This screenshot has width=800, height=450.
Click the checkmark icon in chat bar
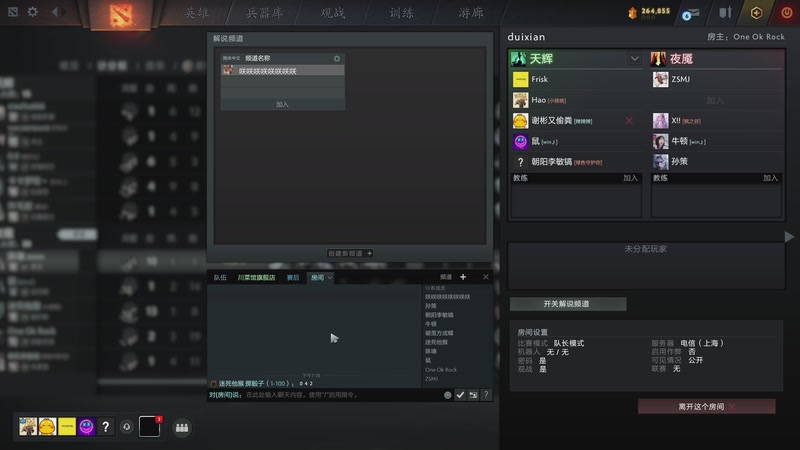460,395
